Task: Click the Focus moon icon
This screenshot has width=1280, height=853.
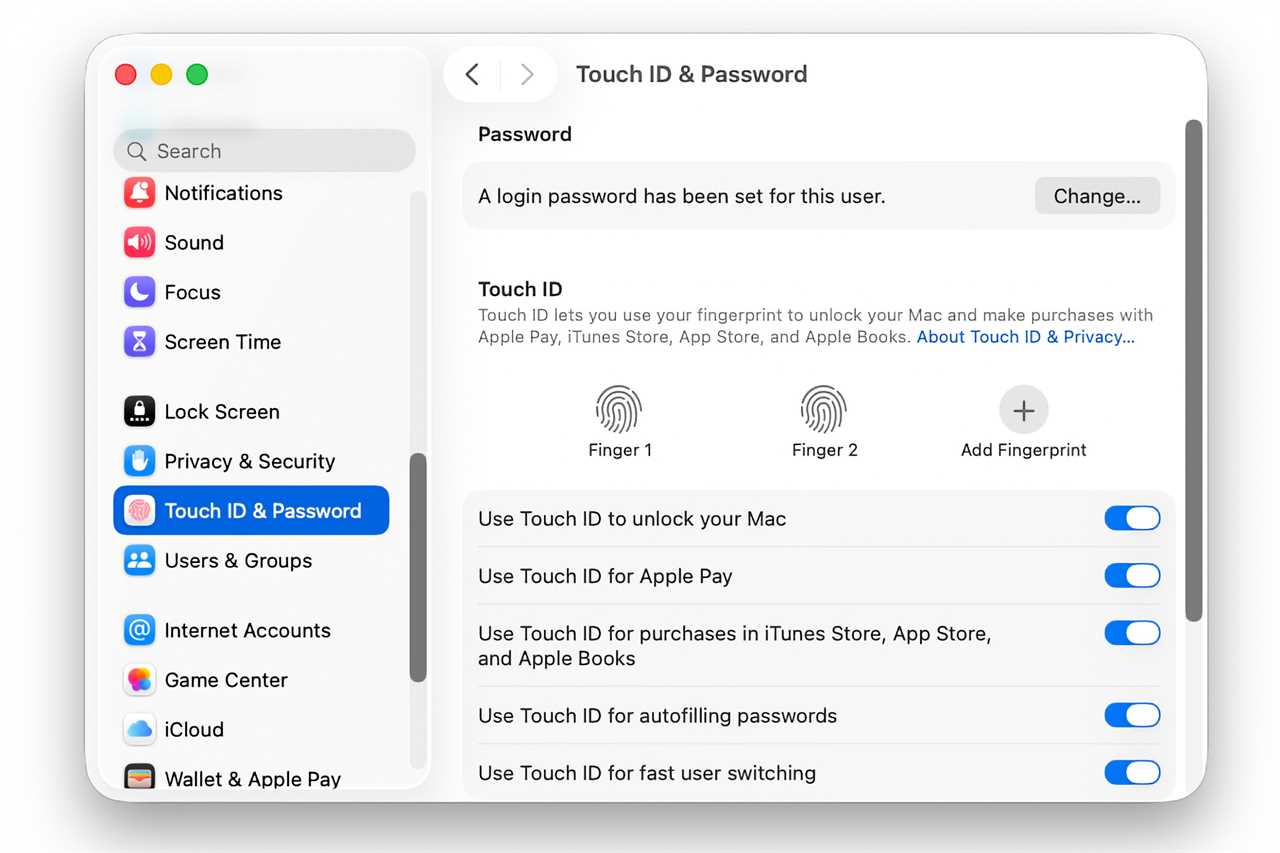Action: (x=139, y=292)
